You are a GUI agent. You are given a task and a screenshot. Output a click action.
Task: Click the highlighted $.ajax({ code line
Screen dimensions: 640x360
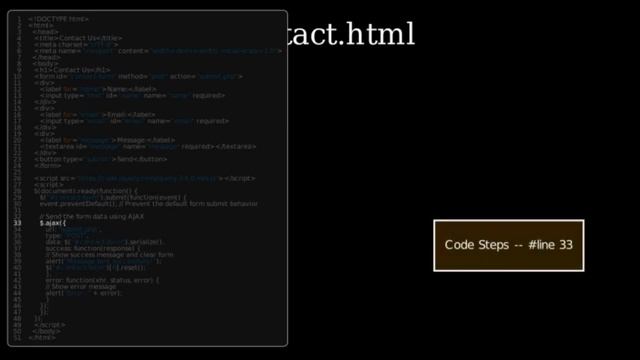53,223
